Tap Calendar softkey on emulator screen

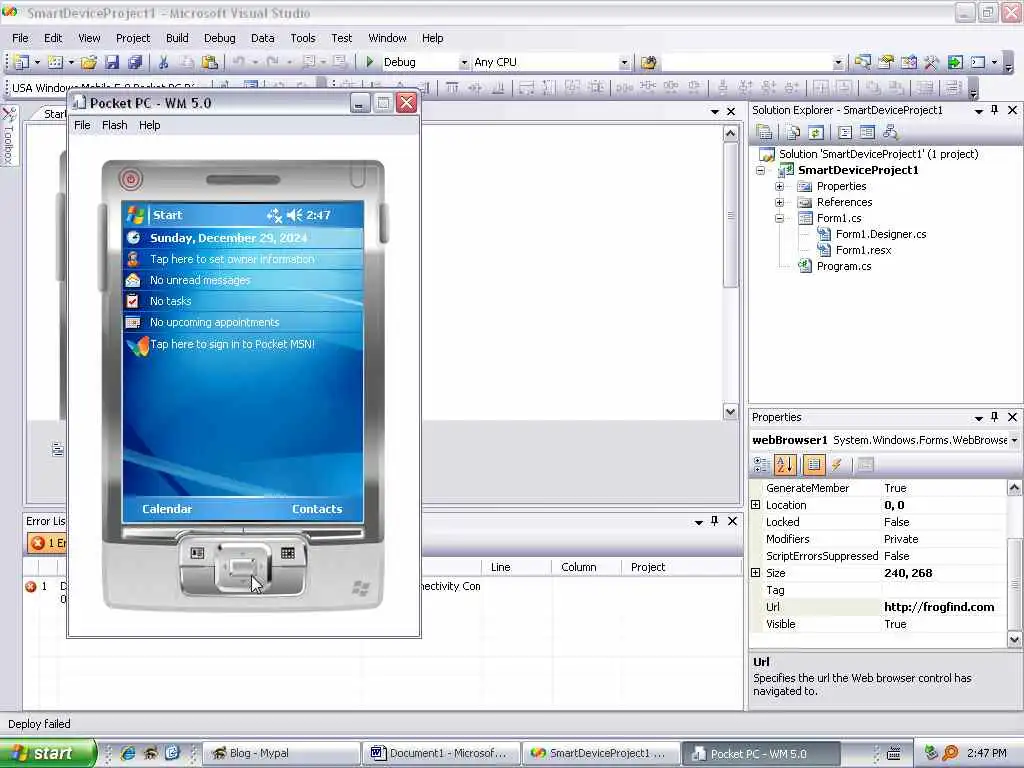[x=167, y=509]
